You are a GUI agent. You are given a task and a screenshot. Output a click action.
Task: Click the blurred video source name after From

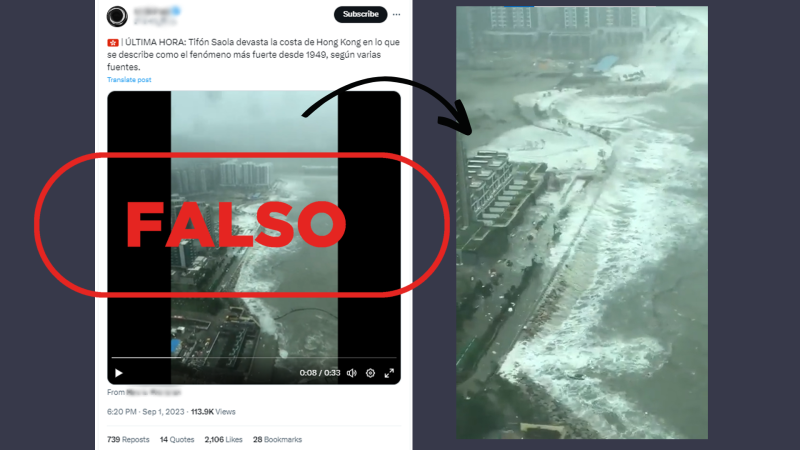(153, 392)
